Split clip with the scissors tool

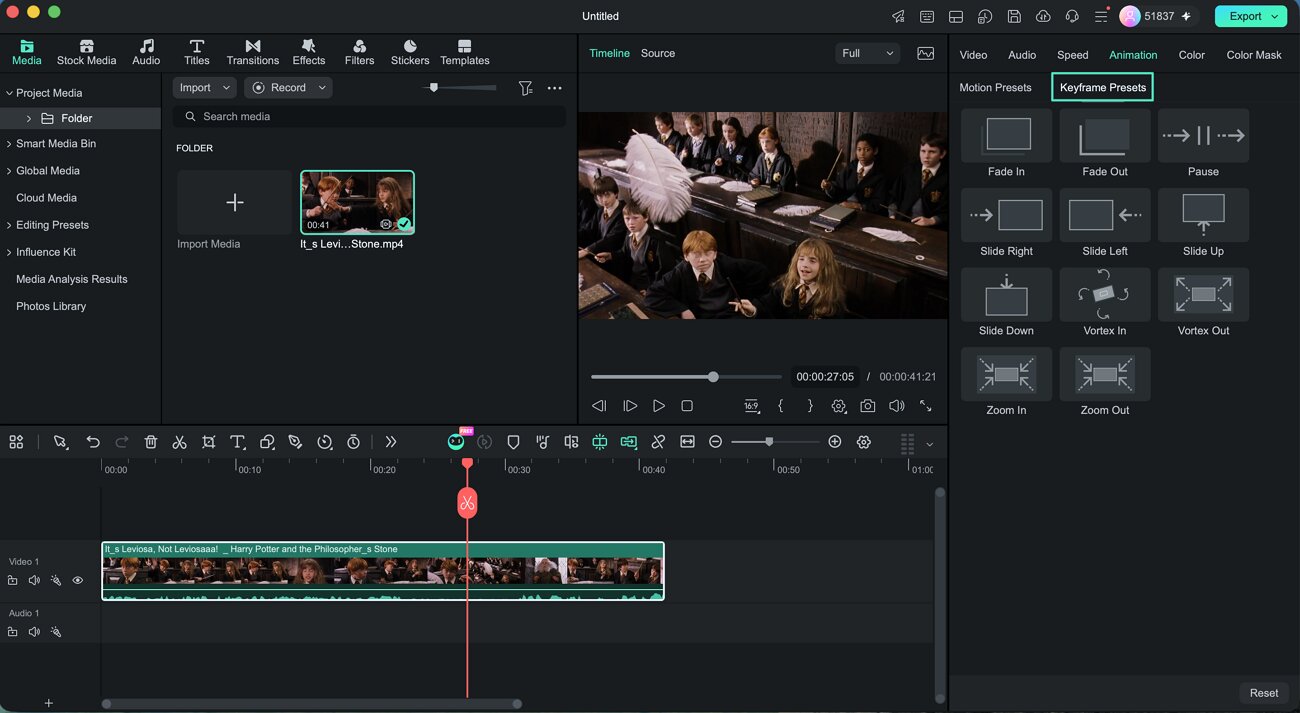coord(180,442)
